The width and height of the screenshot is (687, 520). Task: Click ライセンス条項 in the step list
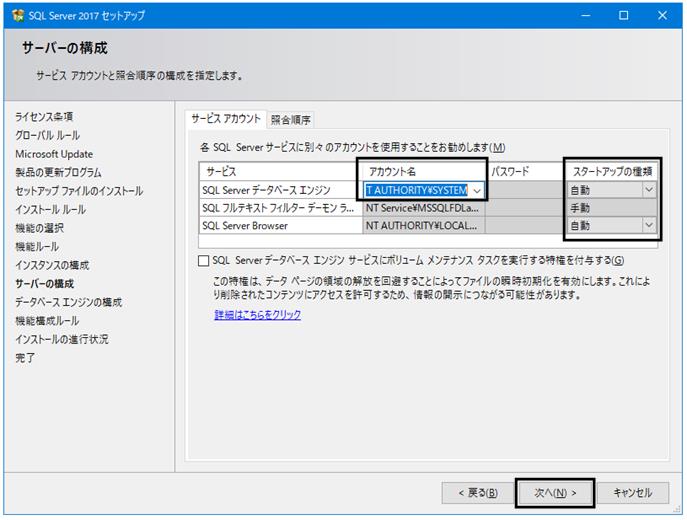(x=44, y=117)
